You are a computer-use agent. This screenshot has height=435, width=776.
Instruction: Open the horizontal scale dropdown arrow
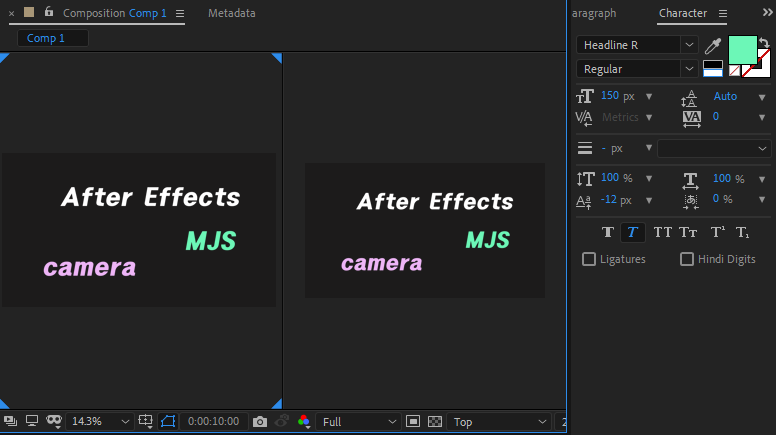pyautogui.click(x=762, y=179)
